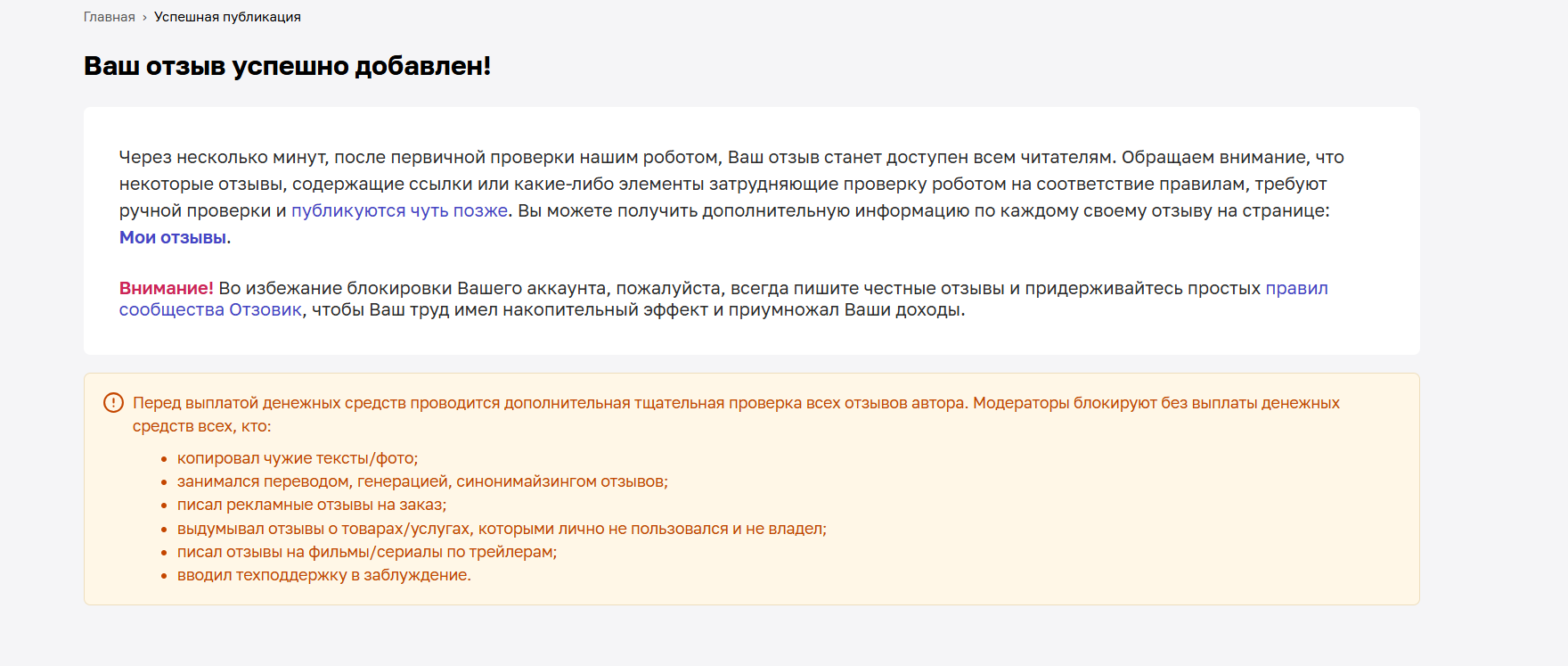This screenshot has width=1568, height=666.
Task: Click the sentence about честные отзывы
Action: tap(723, 299)
